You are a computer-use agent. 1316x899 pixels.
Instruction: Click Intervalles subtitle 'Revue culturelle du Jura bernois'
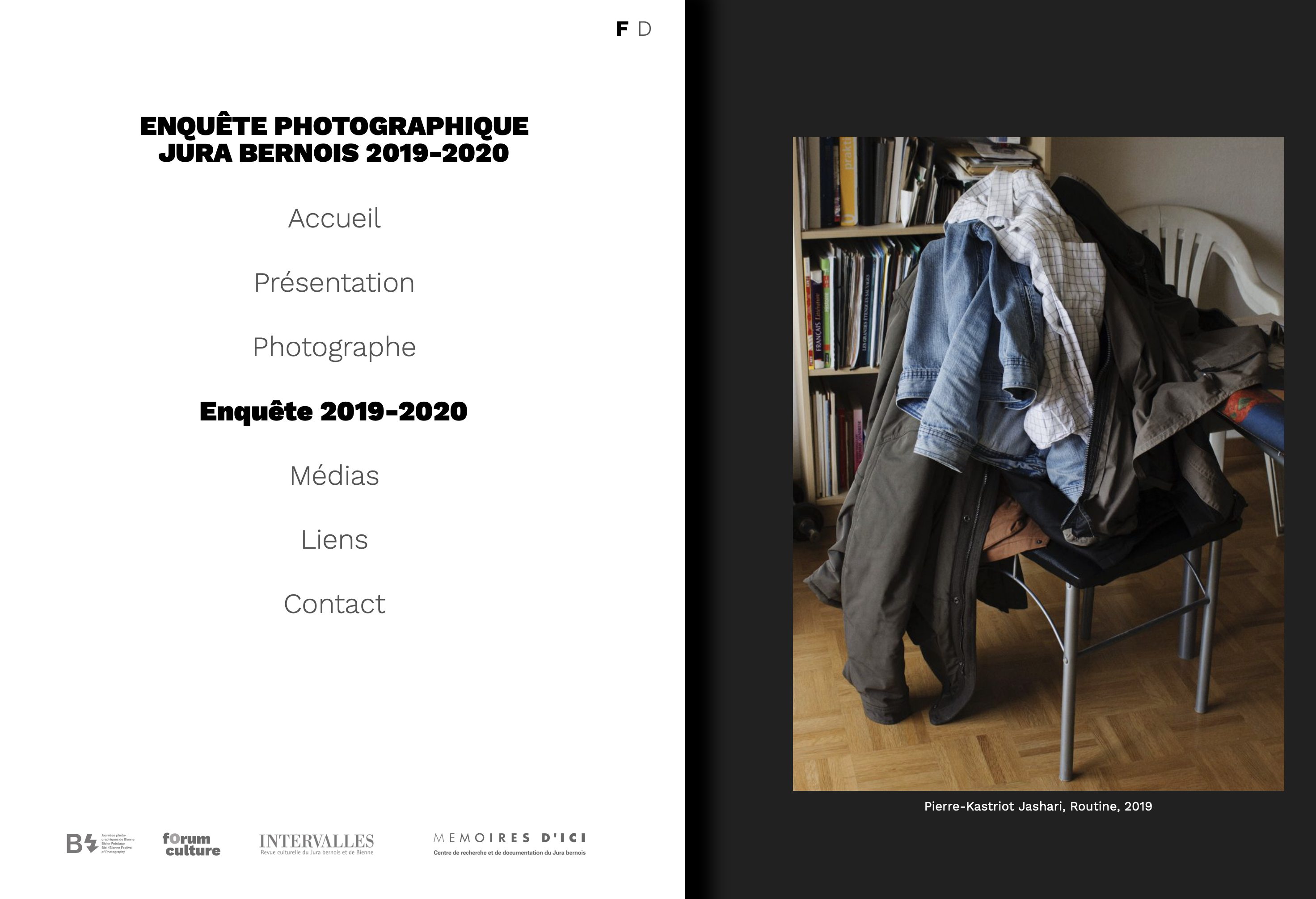click(x=316, y=853)
